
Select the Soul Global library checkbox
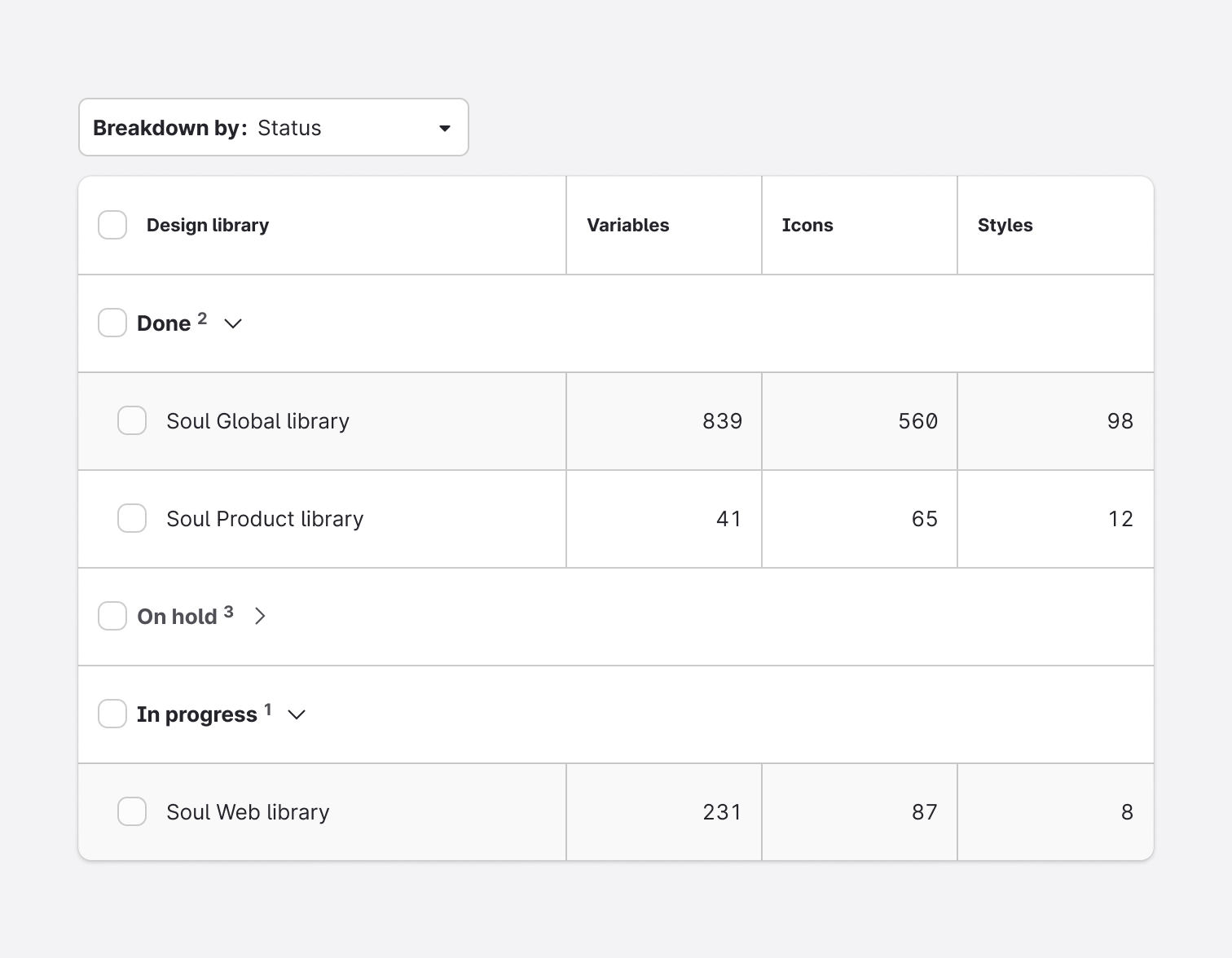click(x=132, y=420)
